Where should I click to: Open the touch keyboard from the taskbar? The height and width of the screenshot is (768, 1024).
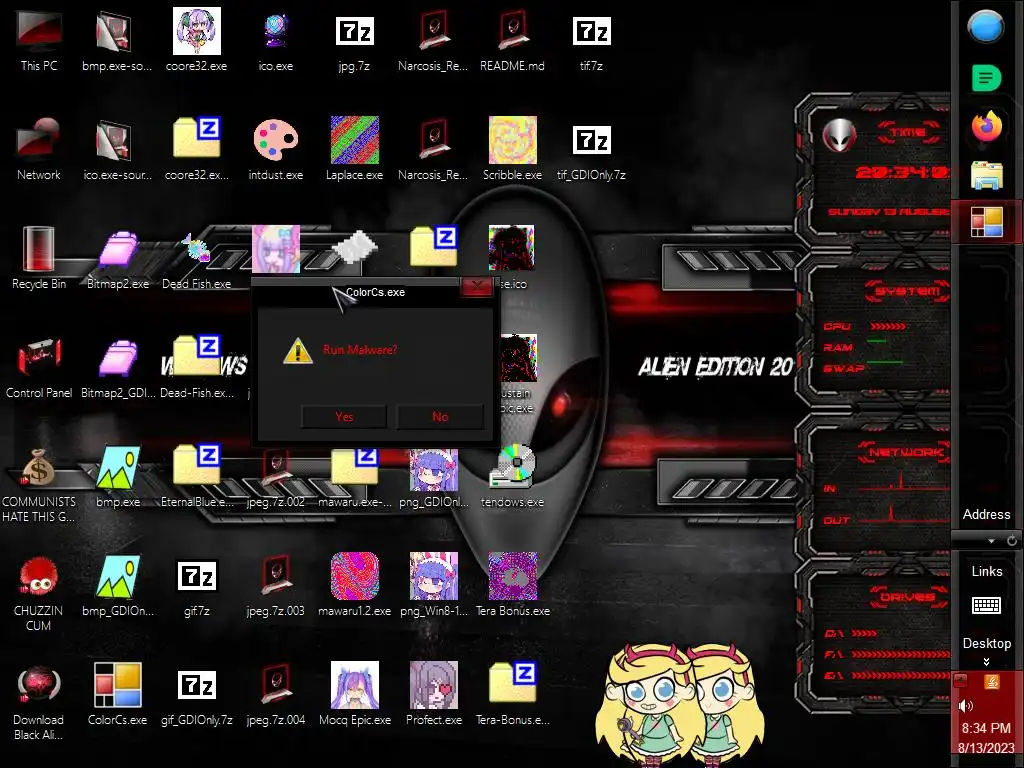(x=986, y=605)
